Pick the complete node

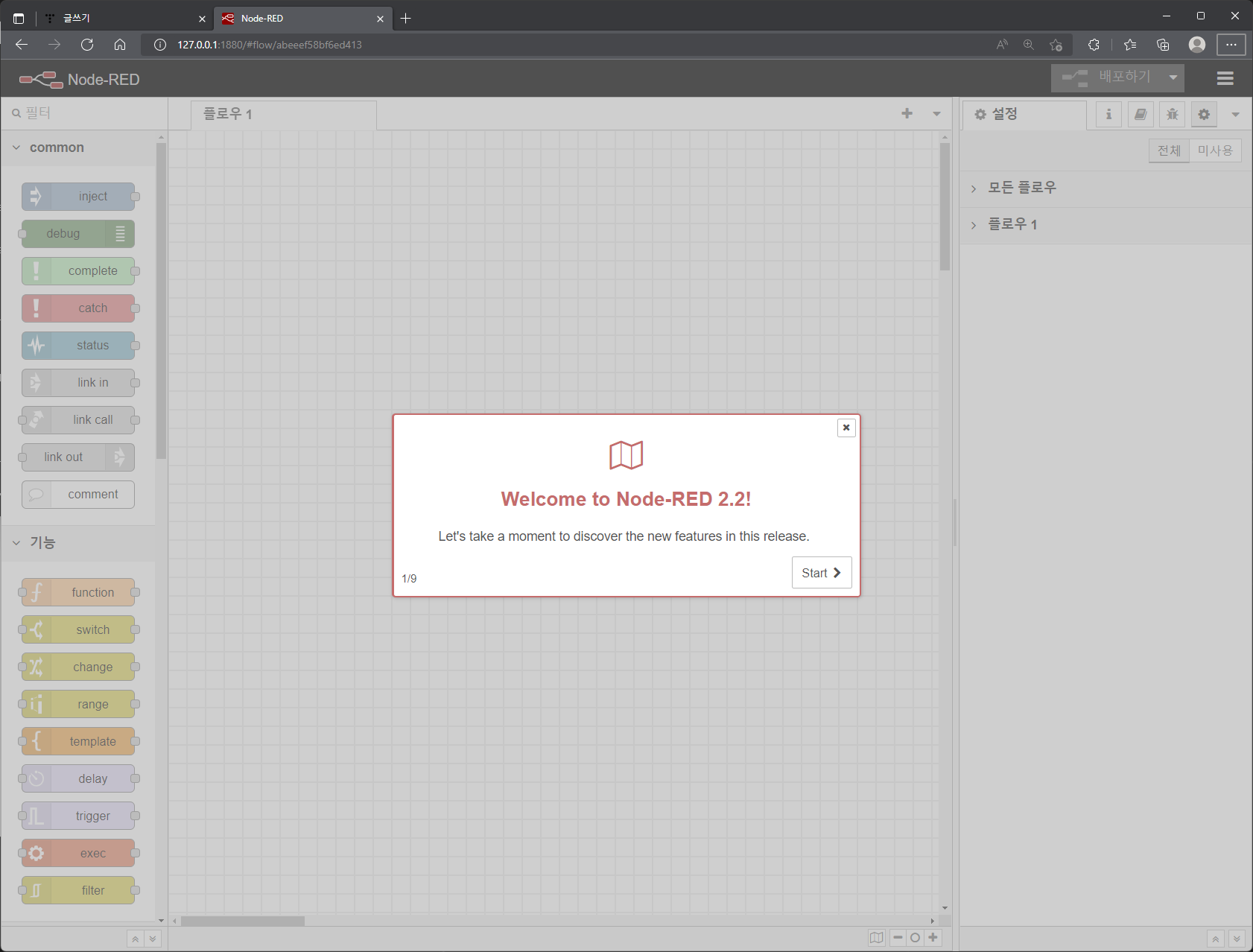pos(78,271)
